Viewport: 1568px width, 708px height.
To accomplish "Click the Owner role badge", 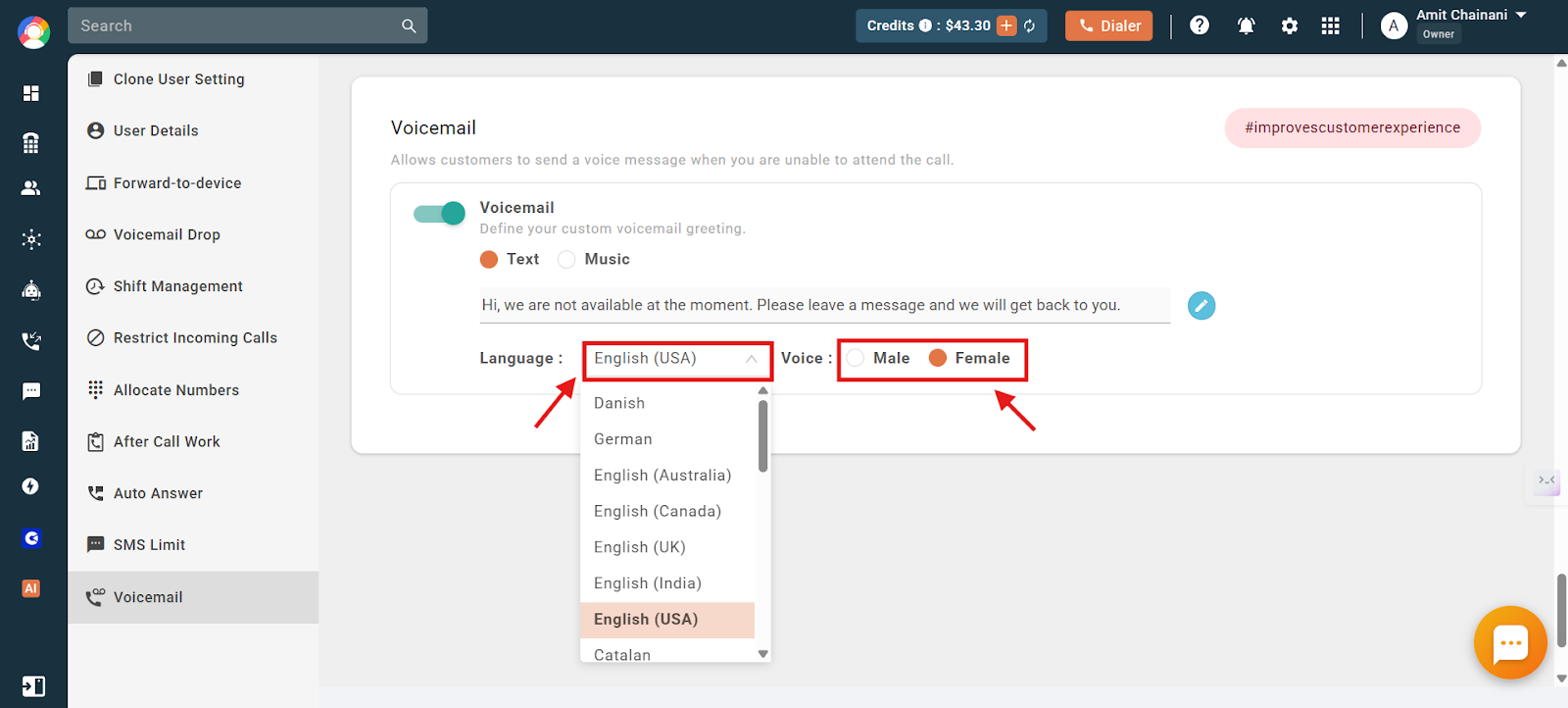I will [1439, 34].
